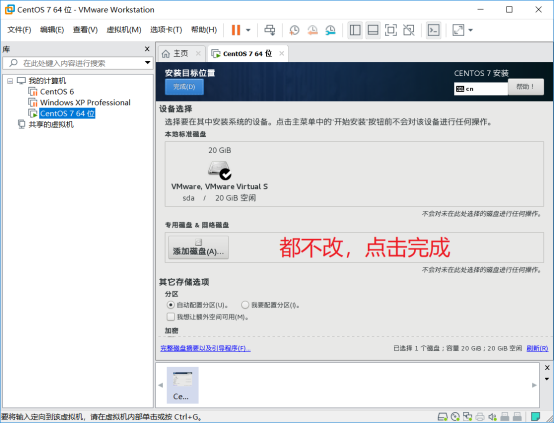Viewport: 554px width, 423px height.
Task: Select CentOS 6 virtual machine
Action: (x=57, y=92)
